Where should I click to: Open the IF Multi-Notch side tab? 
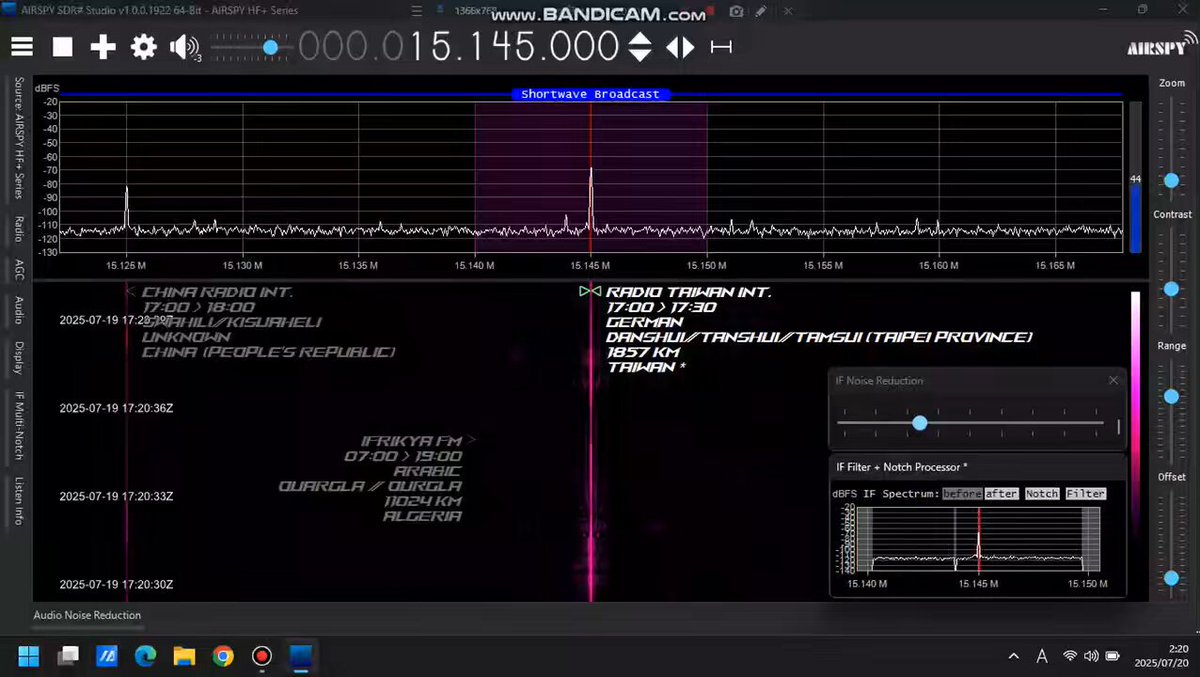point(18,426)
